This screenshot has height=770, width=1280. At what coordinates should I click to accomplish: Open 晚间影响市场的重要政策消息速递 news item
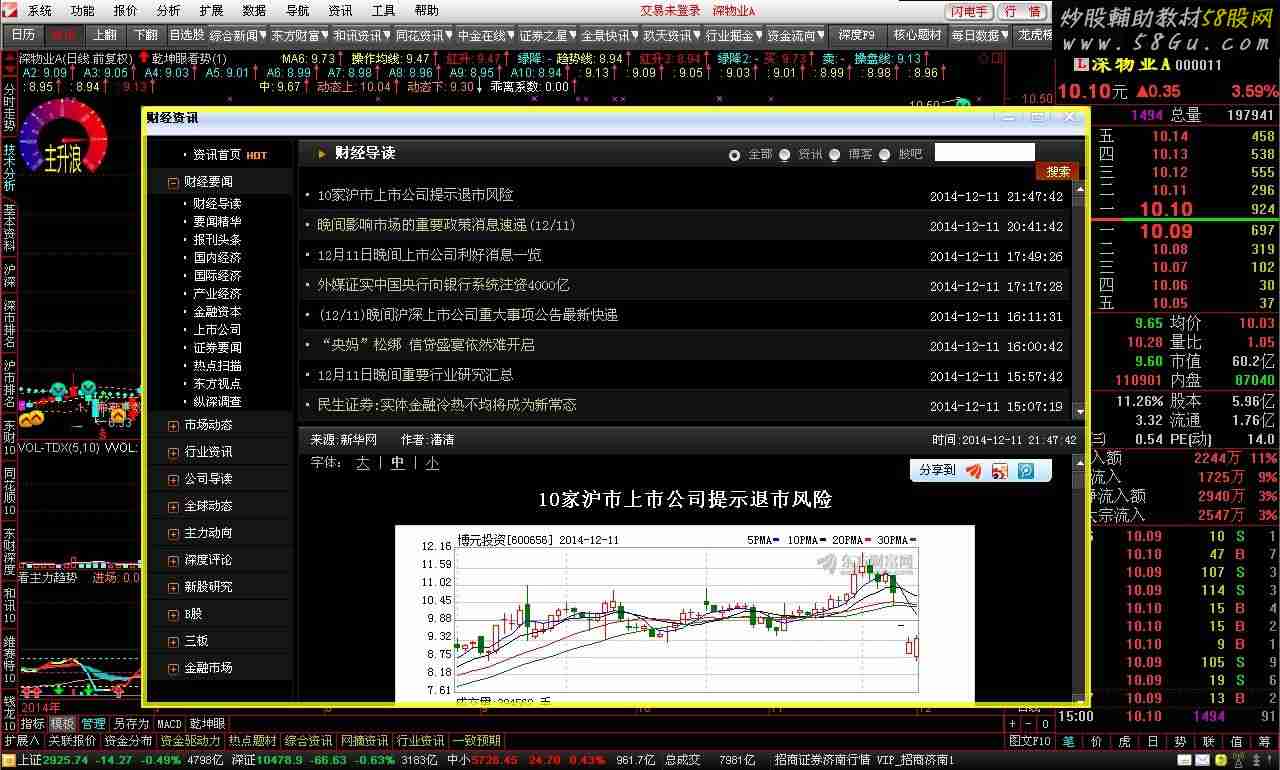447,225
